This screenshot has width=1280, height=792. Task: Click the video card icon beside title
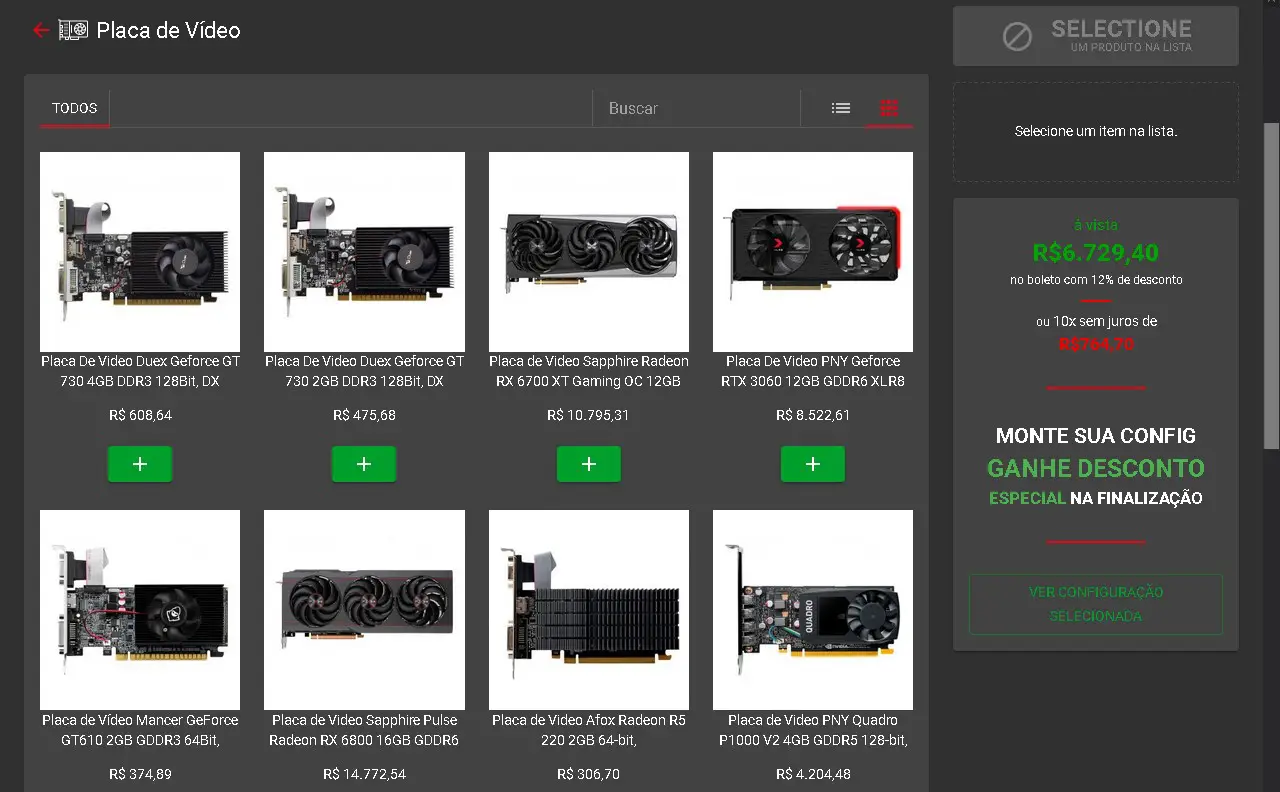73,30
